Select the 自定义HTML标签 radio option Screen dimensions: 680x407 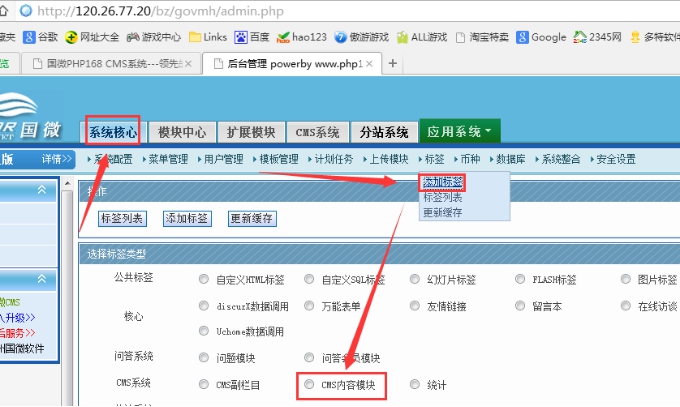pyautogui.click(x=204, y=280)
